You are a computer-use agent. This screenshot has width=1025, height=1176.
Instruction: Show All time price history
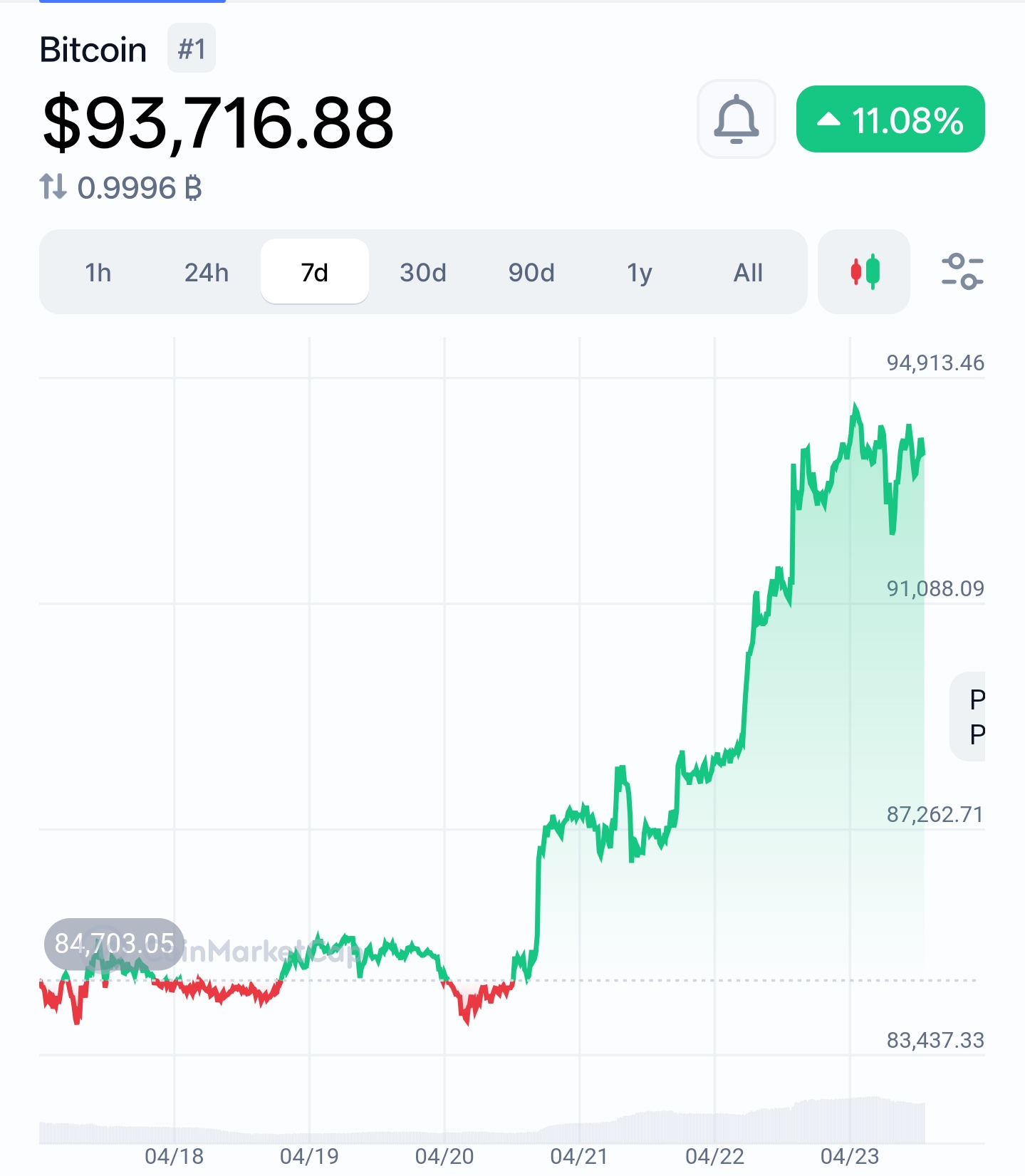748,272
